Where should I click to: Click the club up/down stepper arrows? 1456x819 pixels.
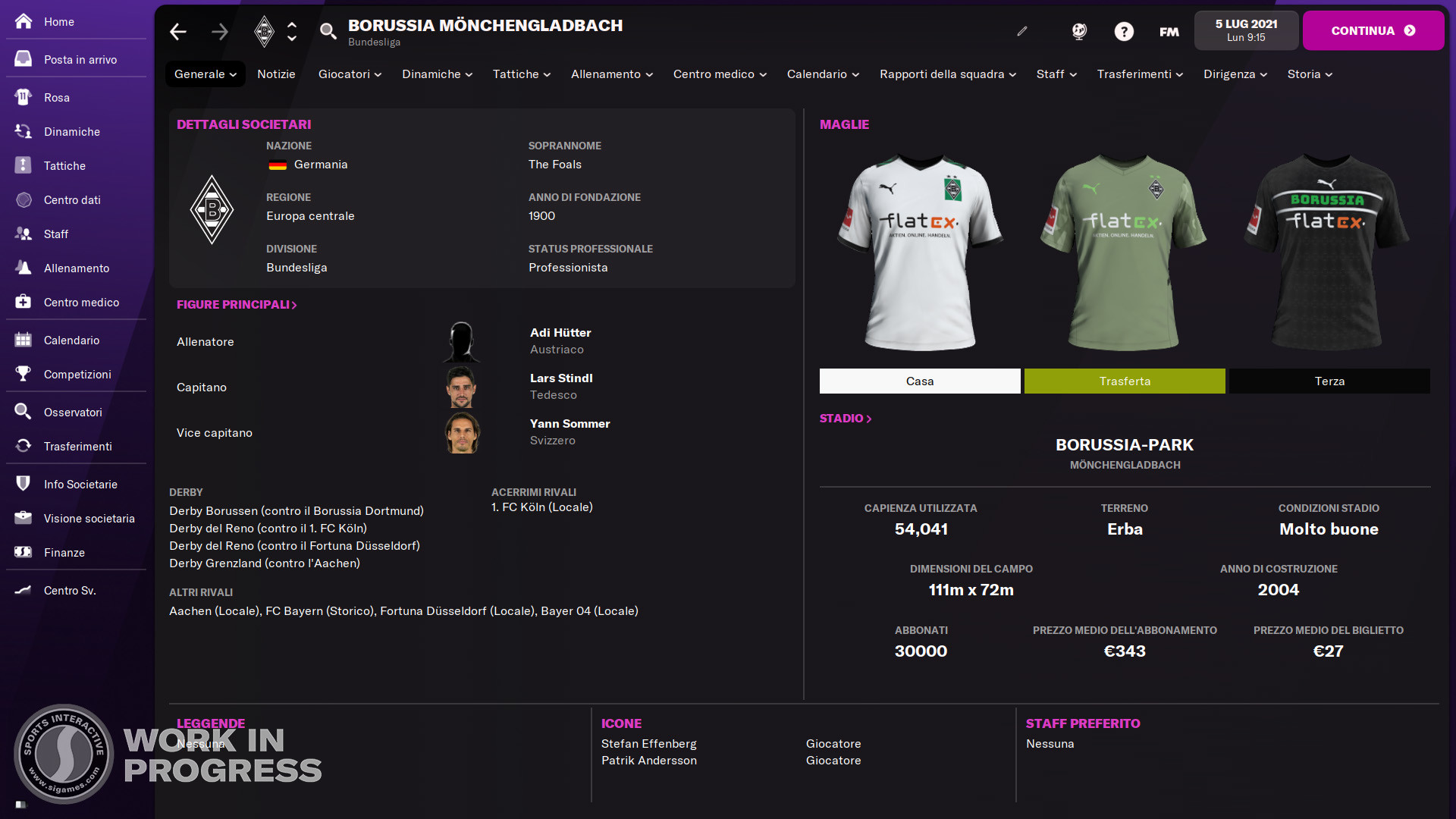(292, 31)
